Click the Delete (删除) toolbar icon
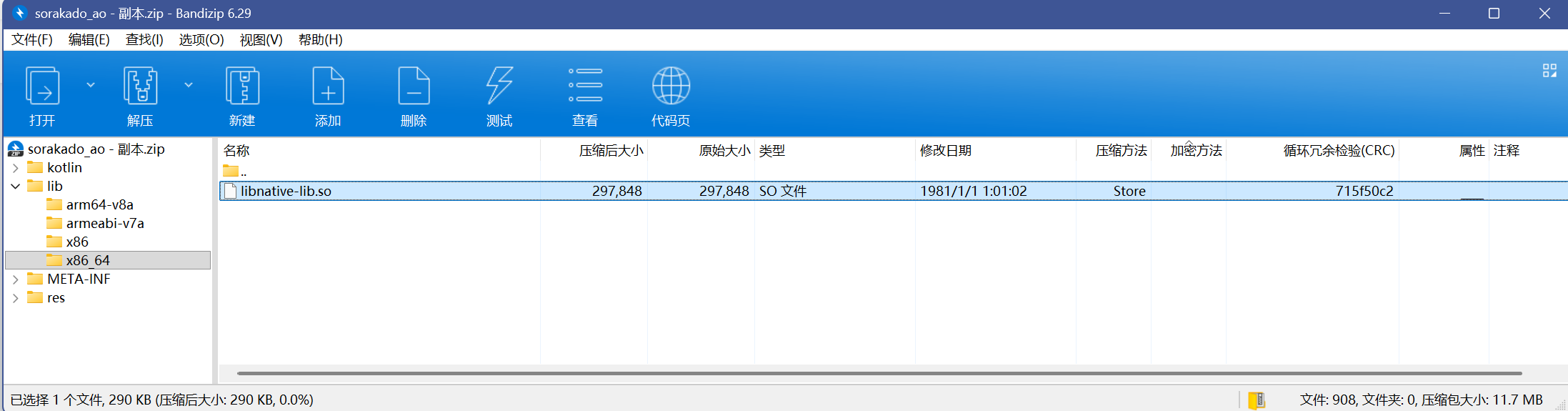Screen dimensions: 1568x411 coord(414,87)
